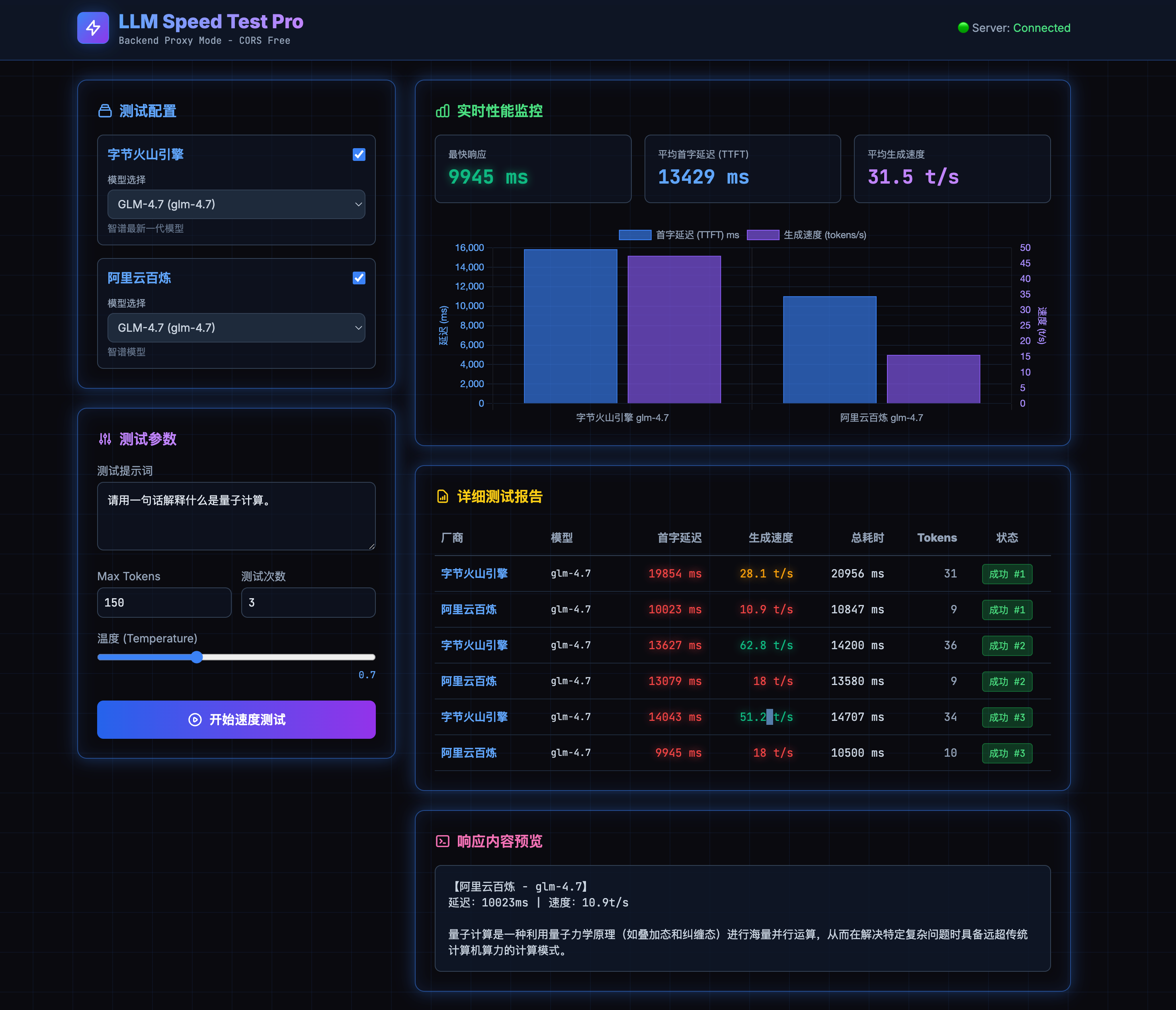This screenshot has width=1176, height=1010.
Task: Uncheck the 阿里云百炼 provider checkbox
Action: point(359,278)
